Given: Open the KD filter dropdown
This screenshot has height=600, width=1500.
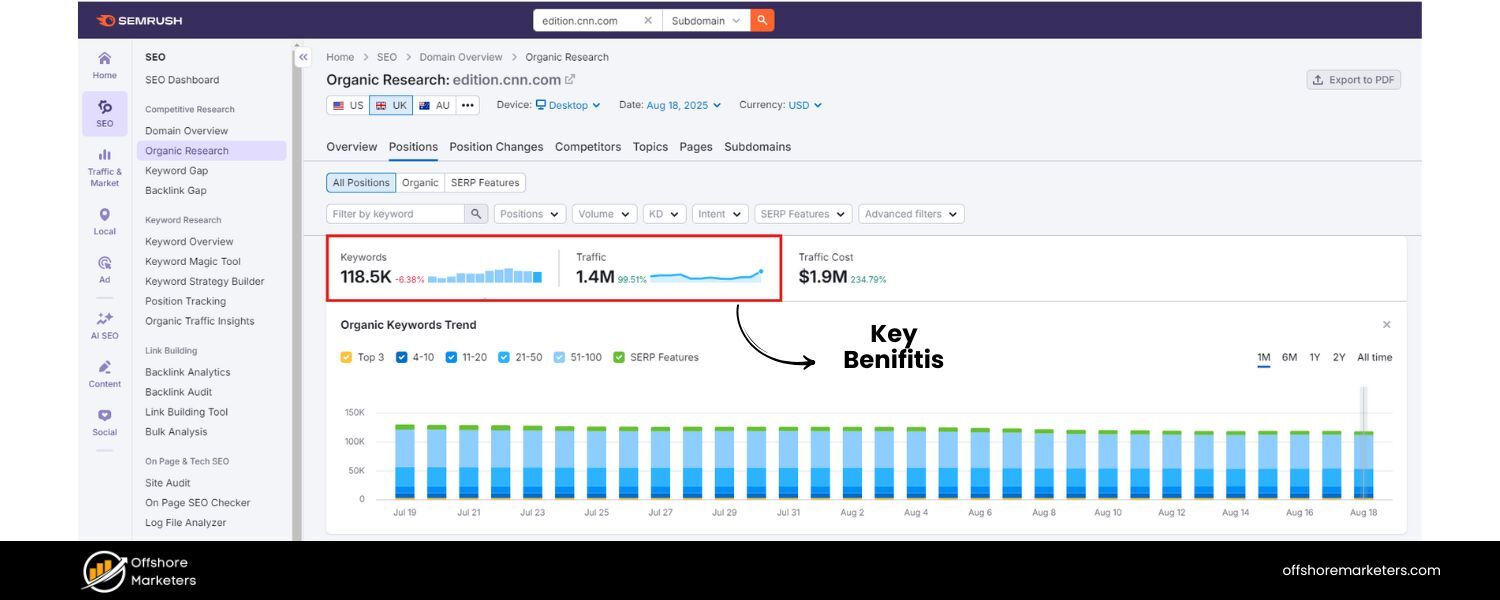Looking at the screenshot, I should coord(663,213).
